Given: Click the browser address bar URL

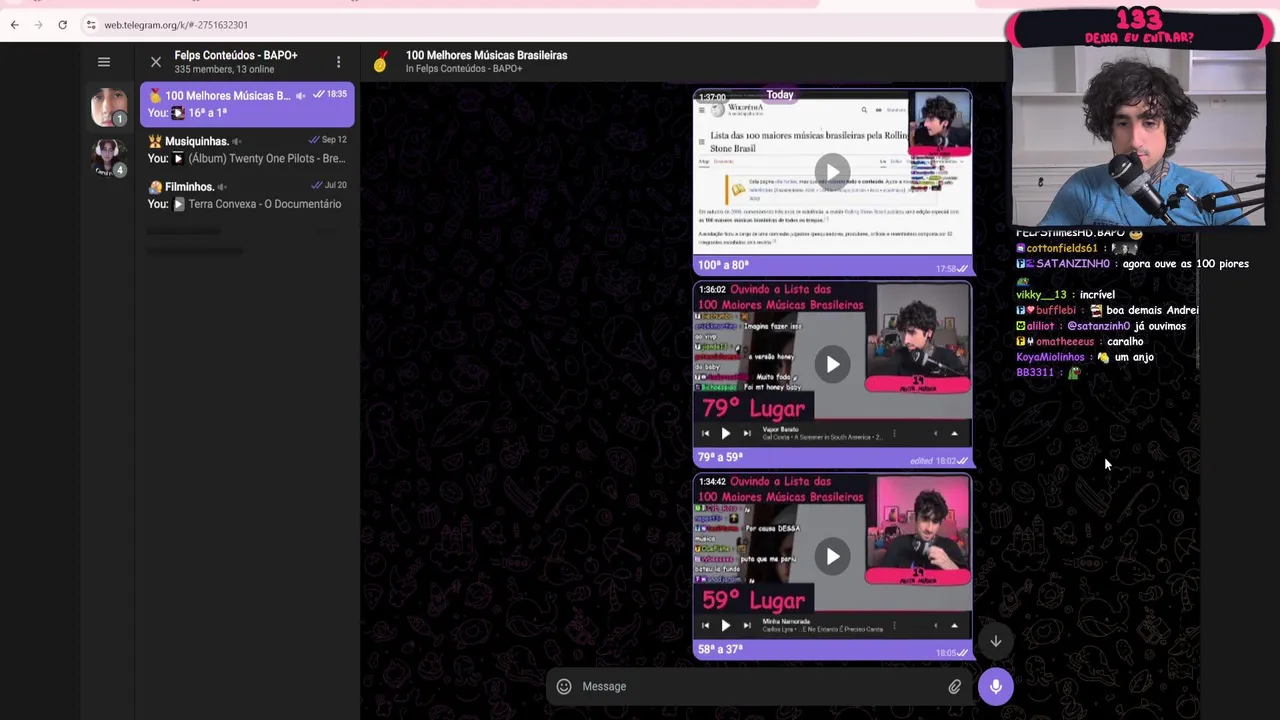Looking at the screenshot, I should pos(176,25).
